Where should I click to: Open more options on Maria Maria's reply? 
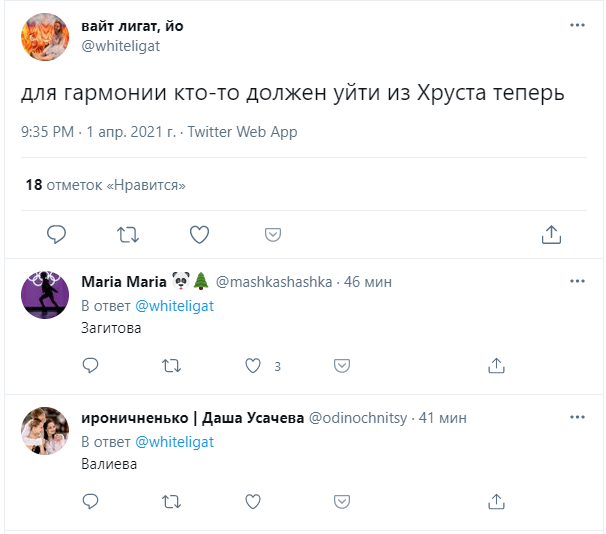pyautogui.click(x=577, y=282)
